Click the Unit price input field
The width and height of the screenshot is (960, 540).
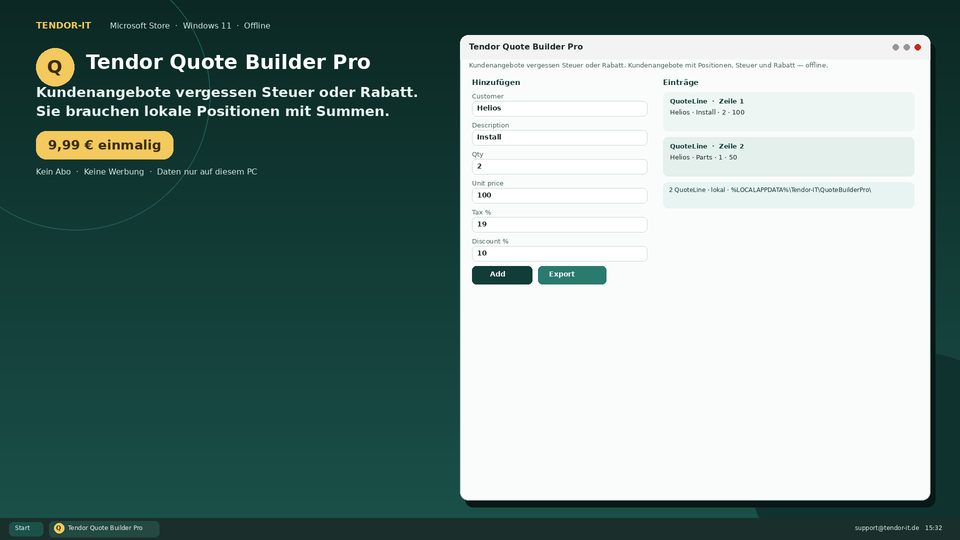tap(559, 195)
